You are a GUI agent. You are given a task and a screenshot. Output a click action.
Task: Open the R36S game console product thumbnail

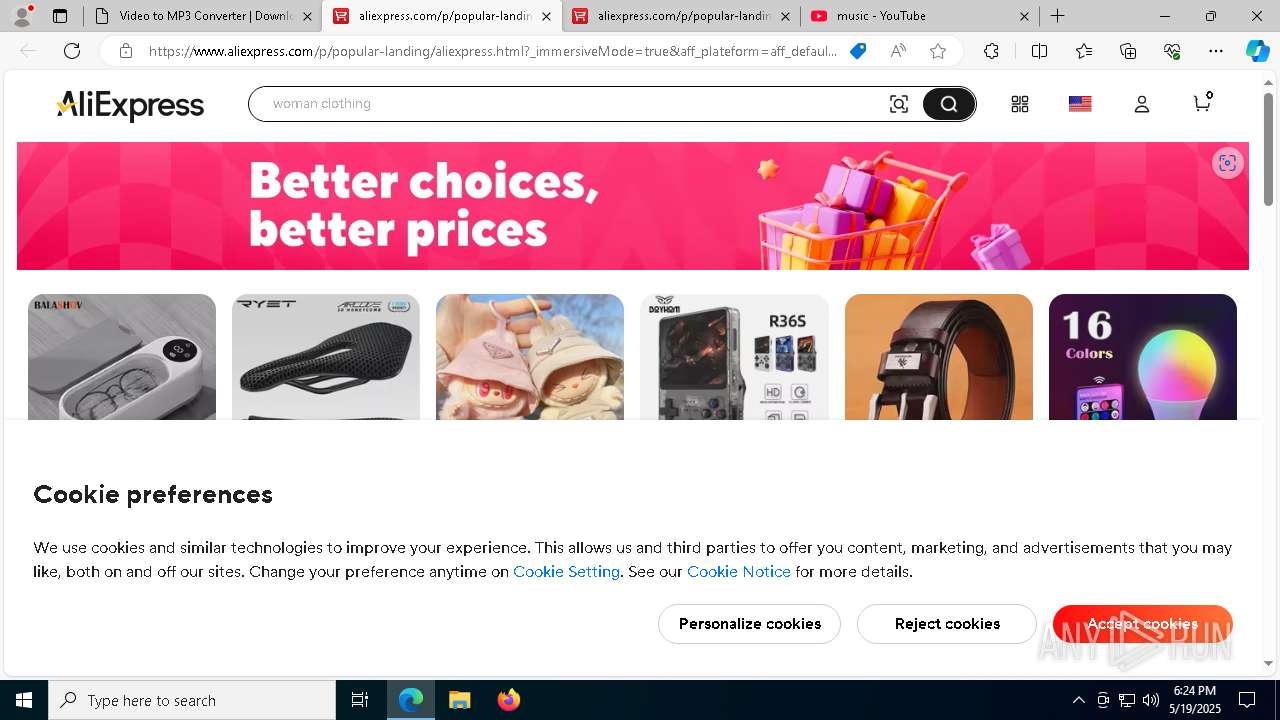(734, 357)
